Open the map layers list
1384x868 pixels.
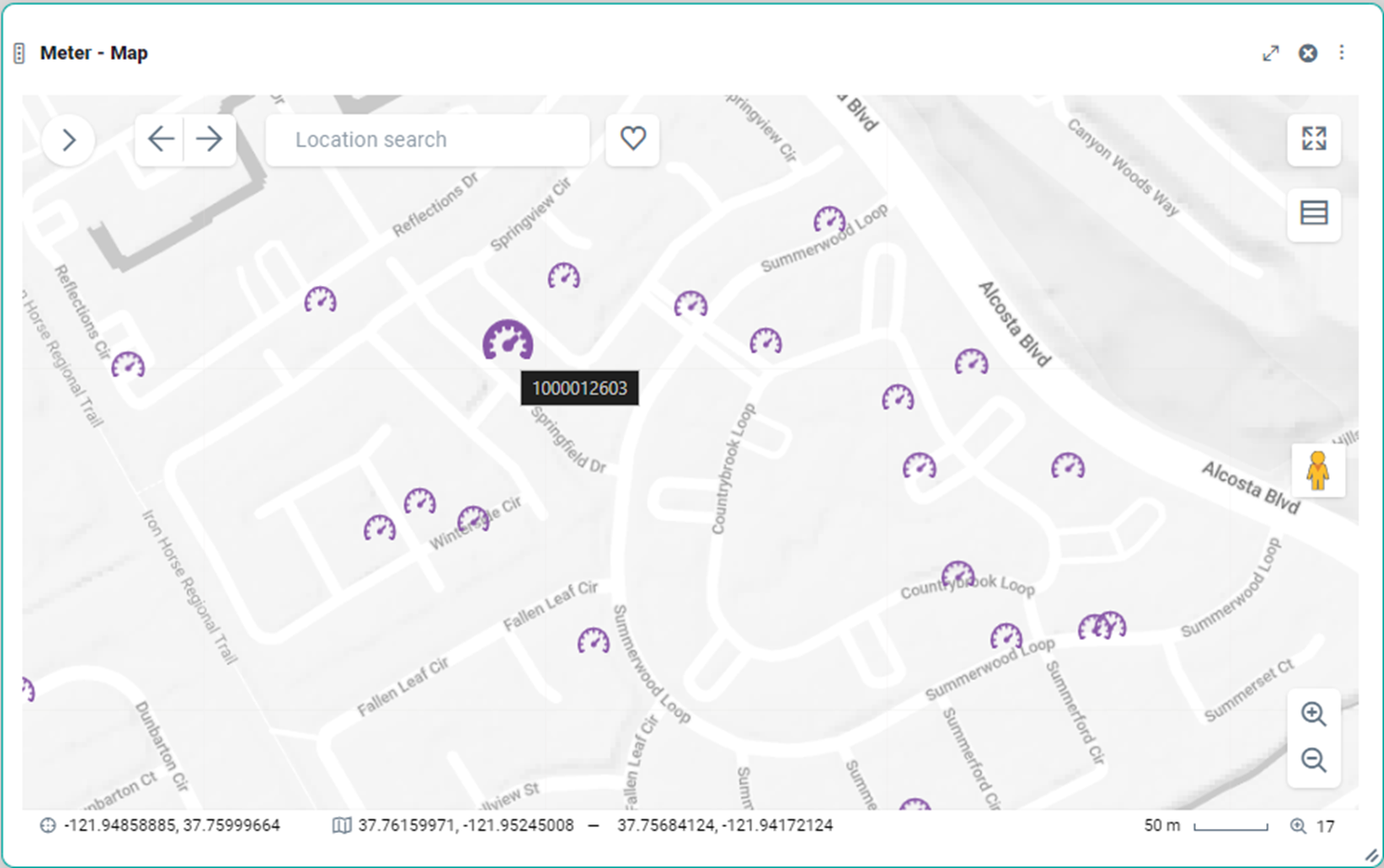point(1314,213)
